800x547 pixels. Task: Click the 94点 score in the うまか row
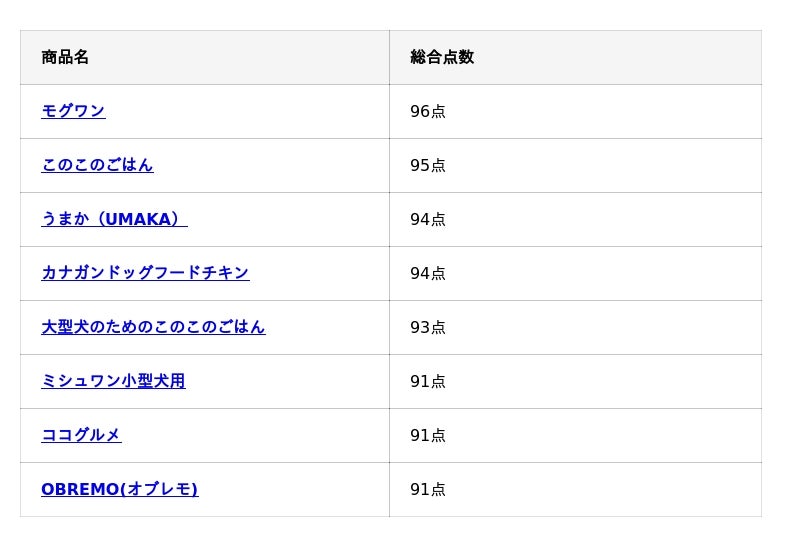click(428, 219)
